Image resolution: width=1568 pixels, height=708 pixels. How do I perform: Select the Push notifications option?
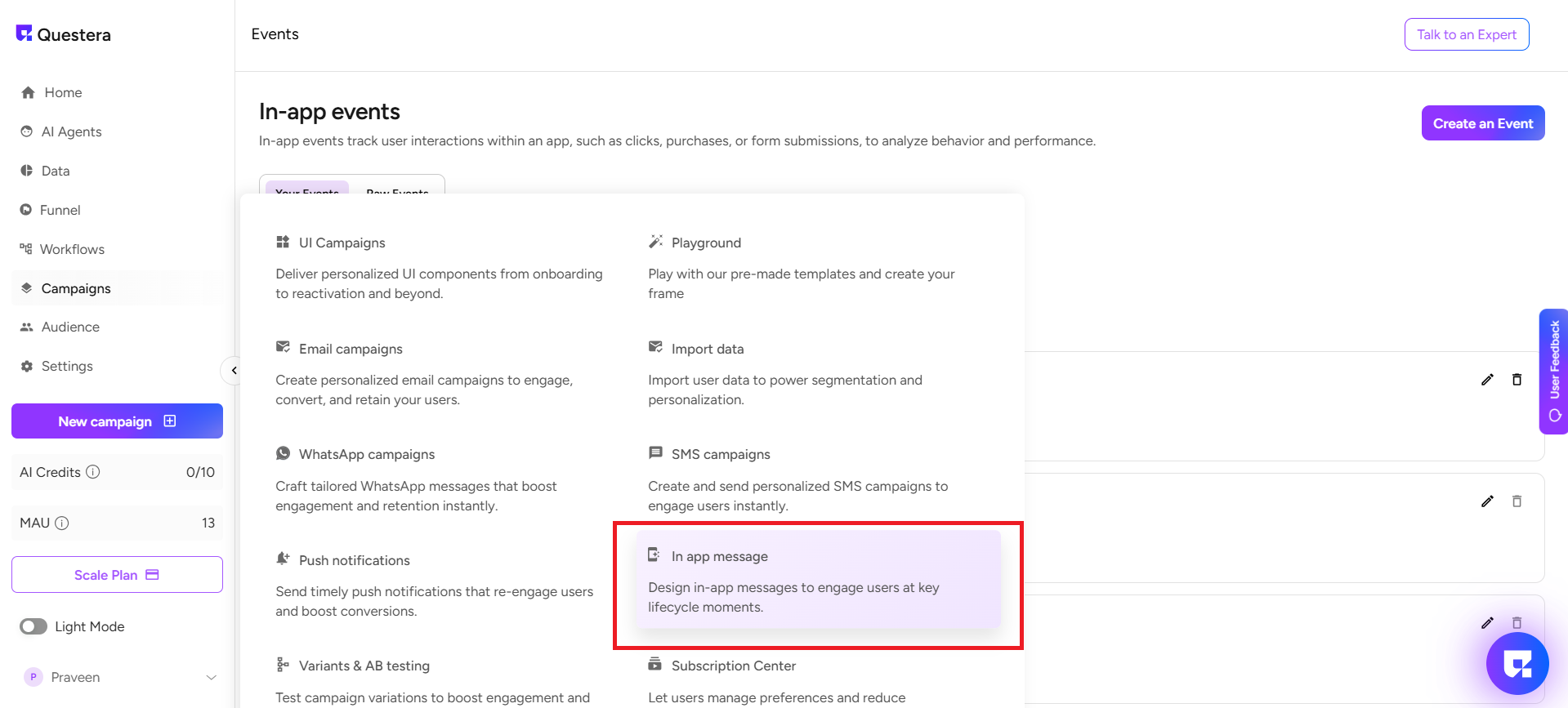tap(354, 560)
